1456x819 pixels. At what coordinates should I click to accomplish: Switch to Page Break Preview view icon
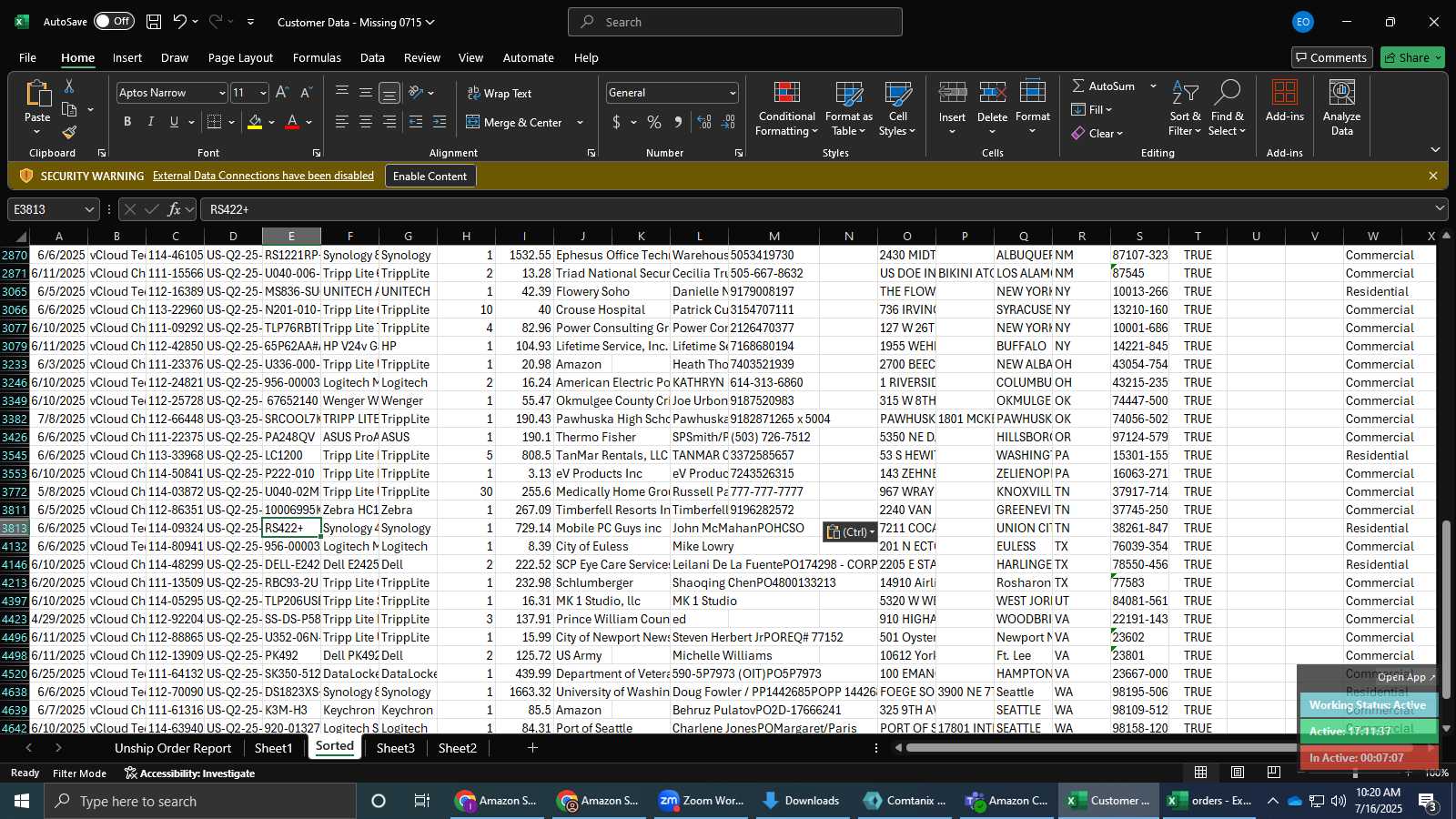1273,773
